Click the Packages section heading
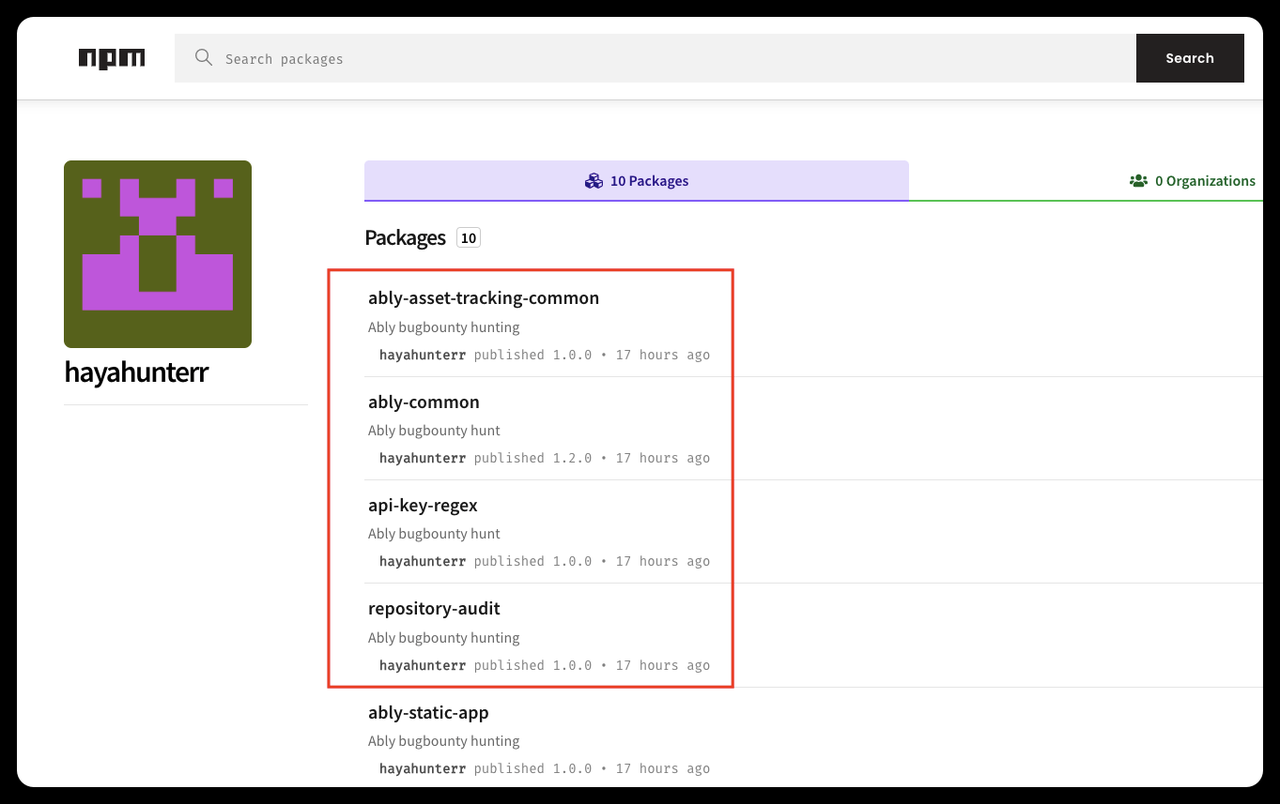Image resolution: width=1280 pixels, height=804 pixels. 405,238
